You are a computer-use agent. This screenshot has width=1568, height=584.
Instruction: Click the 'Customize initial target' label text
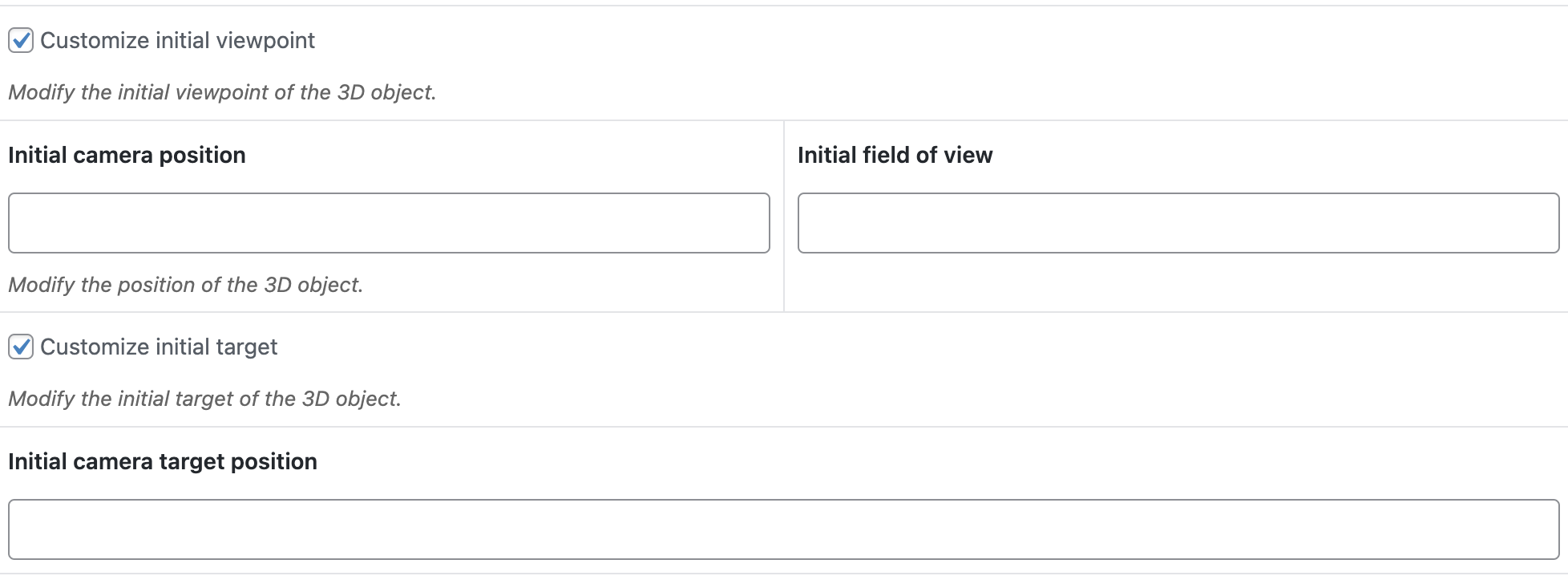(x=159, y=347)
